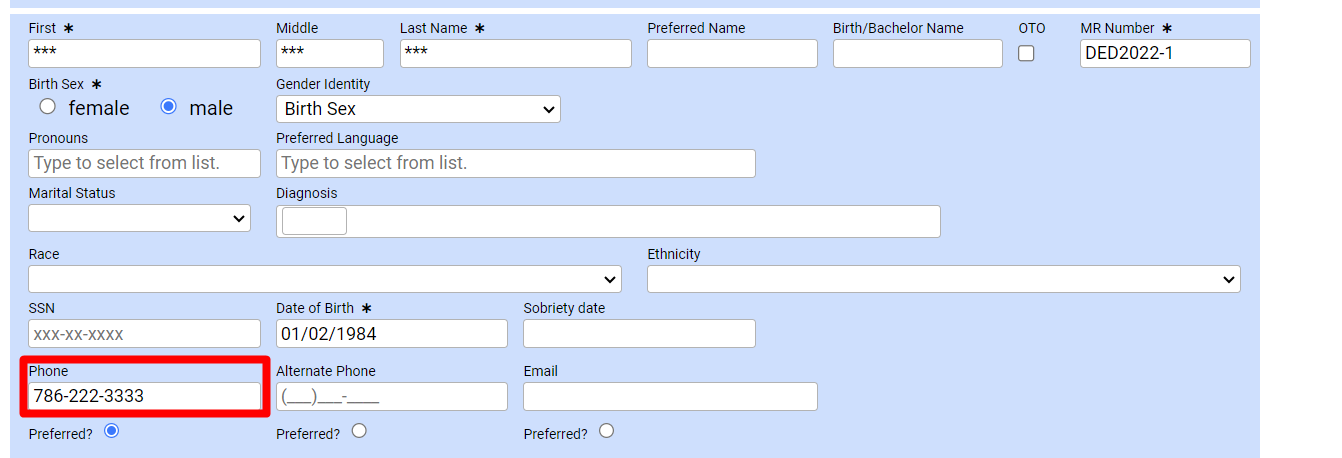1342x458 pixels.
Task: Expand the Ethnicity dropdown
Action: tap(943, 279)
